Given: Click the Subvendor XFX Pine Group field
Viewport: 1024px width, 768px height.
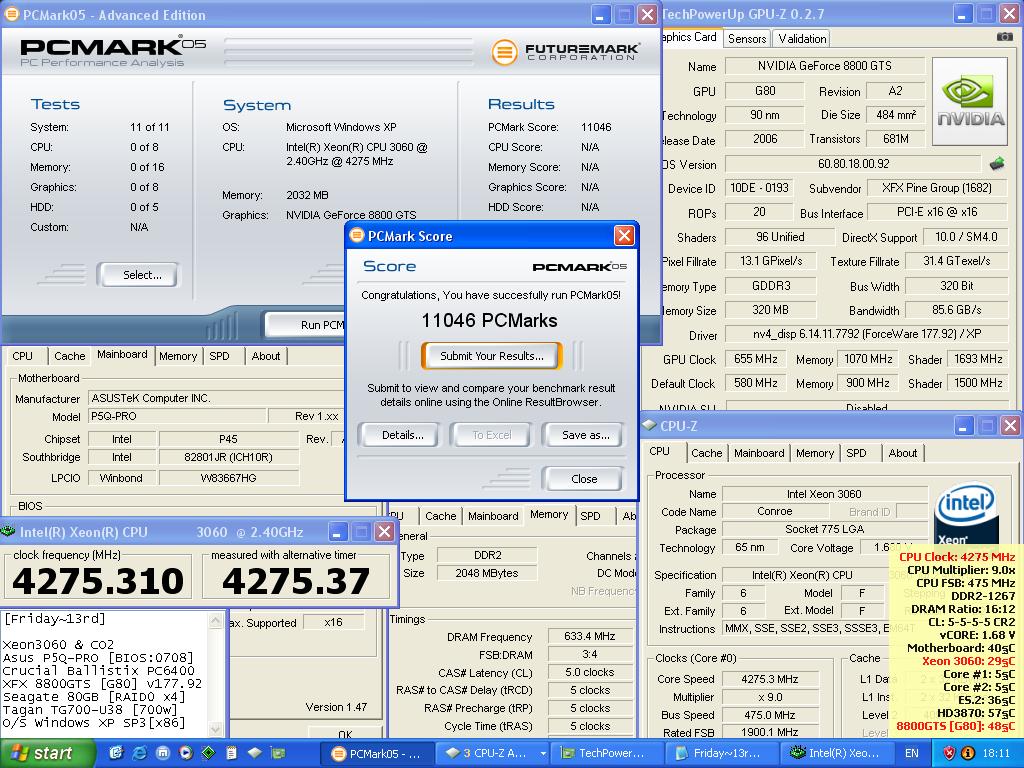Looking at the screenshot, I should click(x=936, y=188).
